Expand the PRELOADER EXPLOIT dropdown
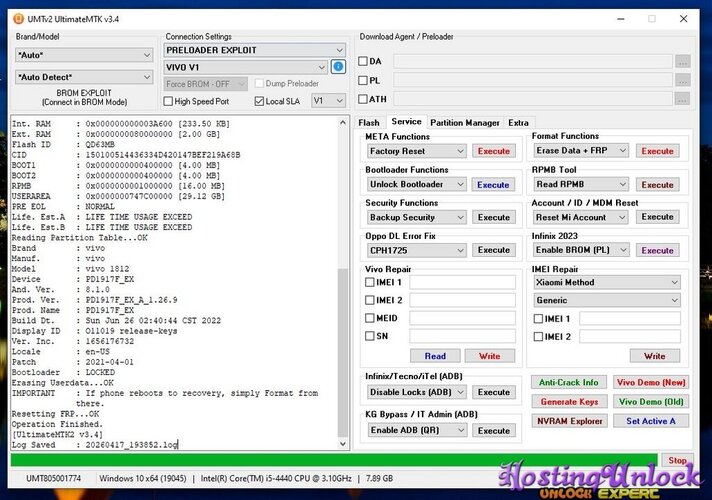Screen dimensions: 712x500 (254, 50)
